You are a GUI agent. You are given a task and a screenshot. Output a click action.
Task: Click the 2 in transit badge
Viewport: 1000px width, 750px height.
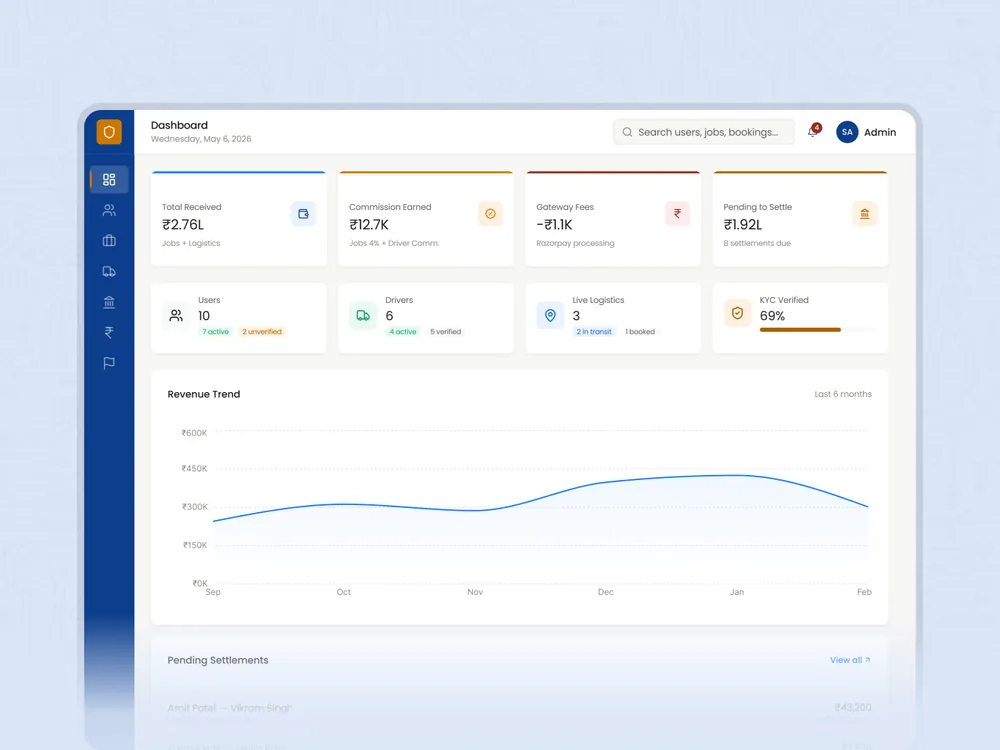pos(594,332)
